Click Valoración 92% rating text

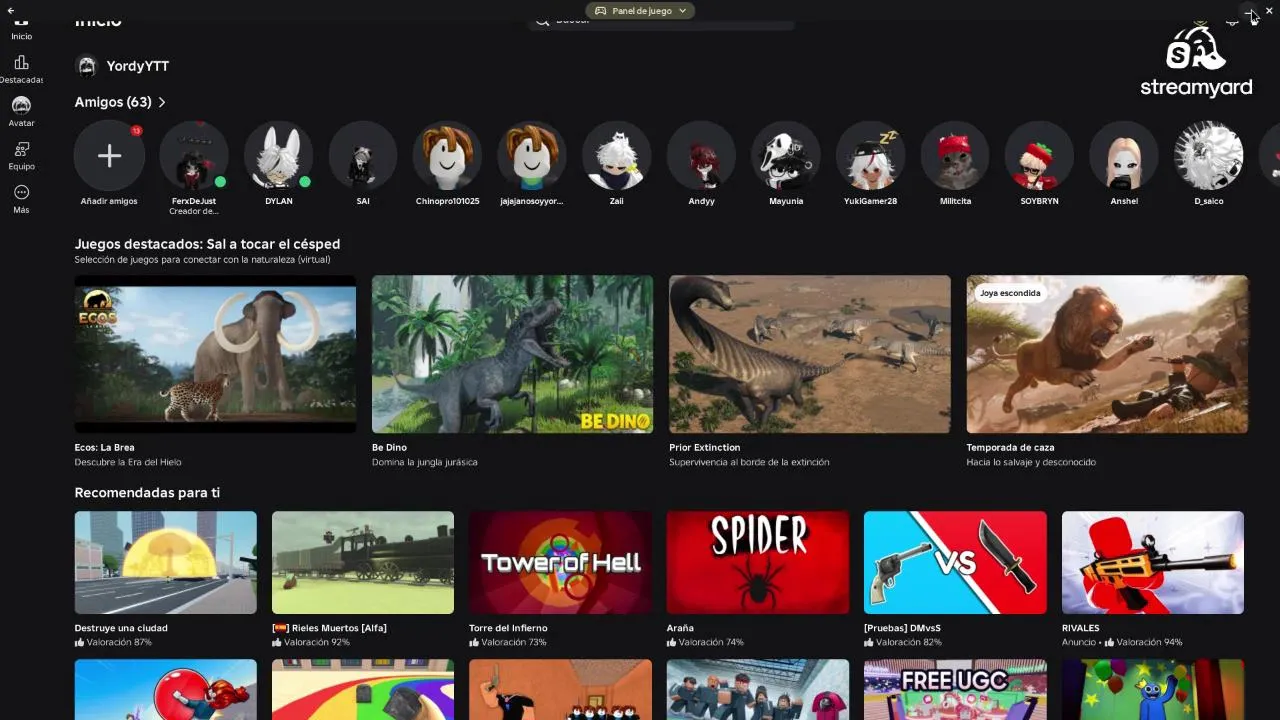[317, 642]
